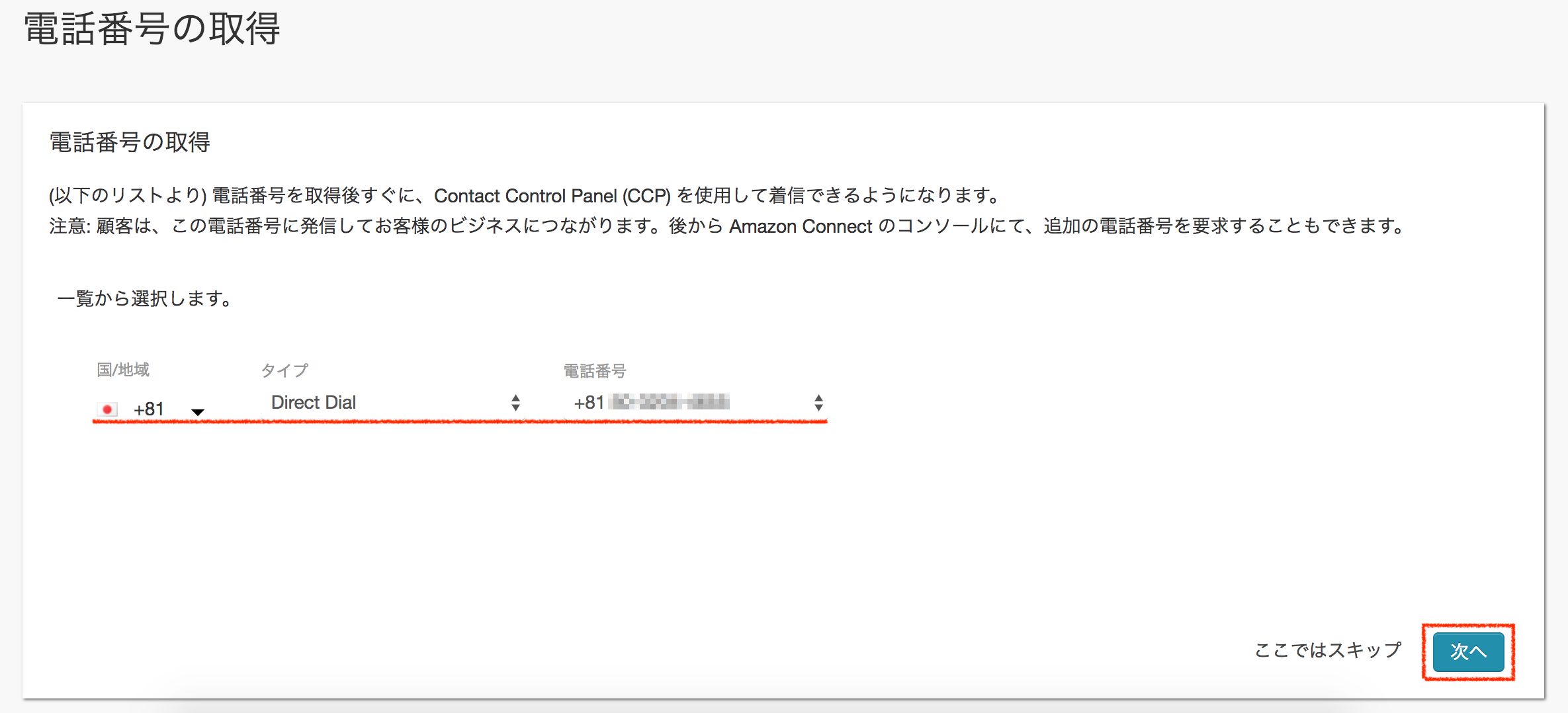Select the +81 country code option
Viewport: 1568px width, 713px height.
147,408
